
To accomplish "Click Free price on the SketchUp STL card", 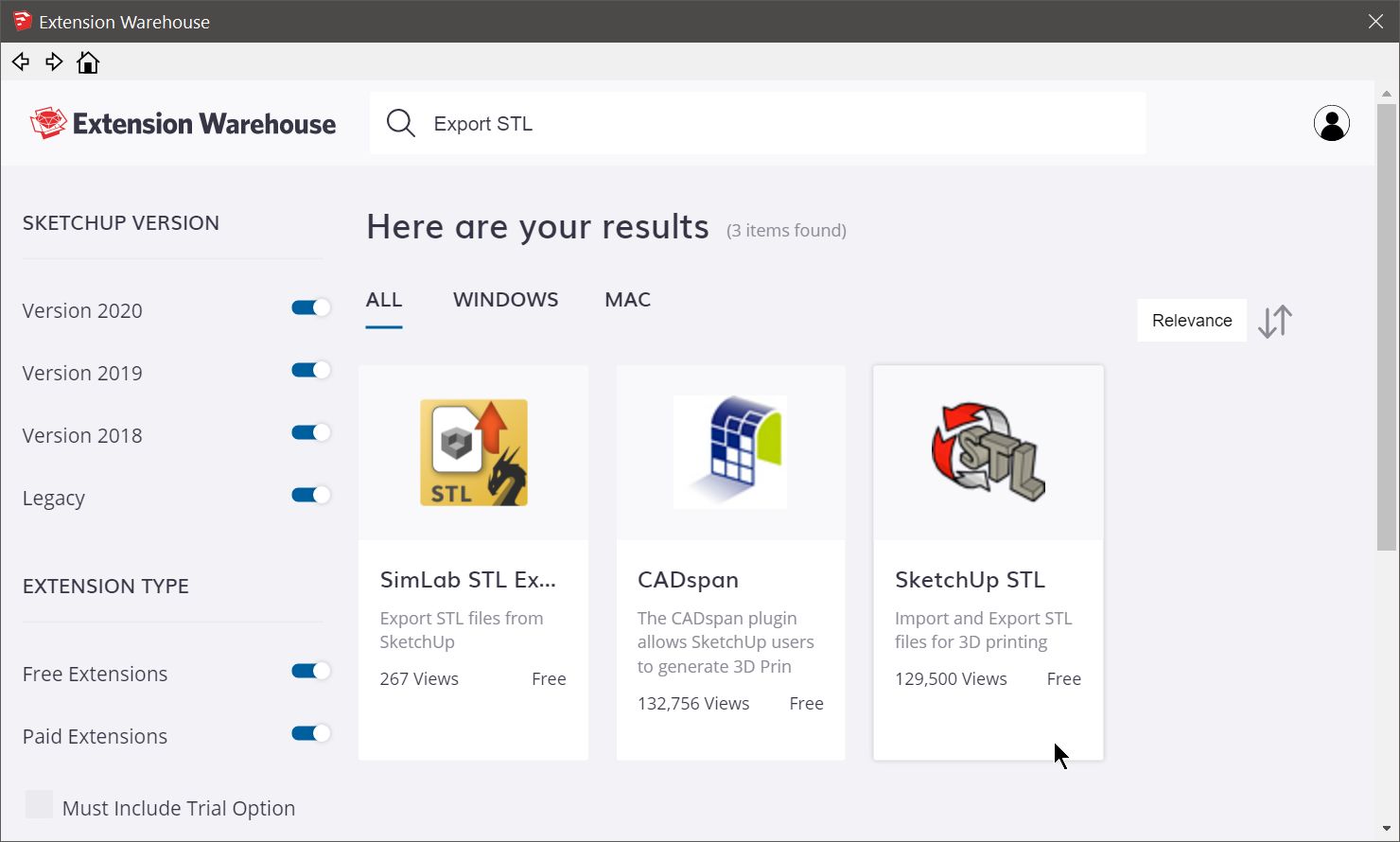I will (x=1063, y=679).
